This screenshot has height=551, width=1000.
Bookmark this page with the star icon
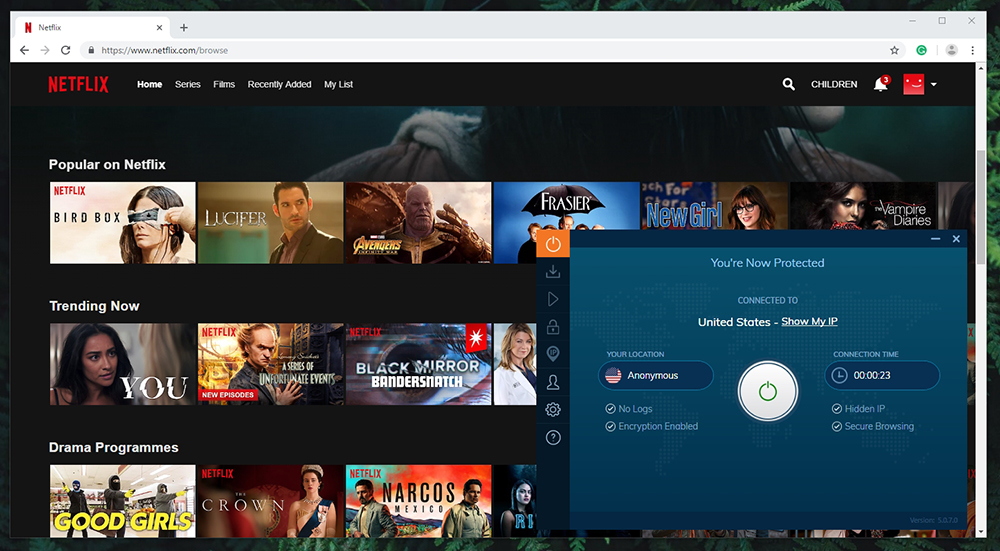point(894,50)
